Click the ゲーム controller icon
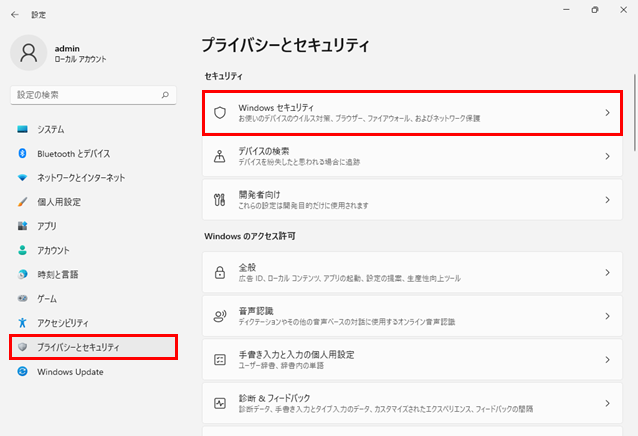The image size is (638, 436). pos(22,299)
